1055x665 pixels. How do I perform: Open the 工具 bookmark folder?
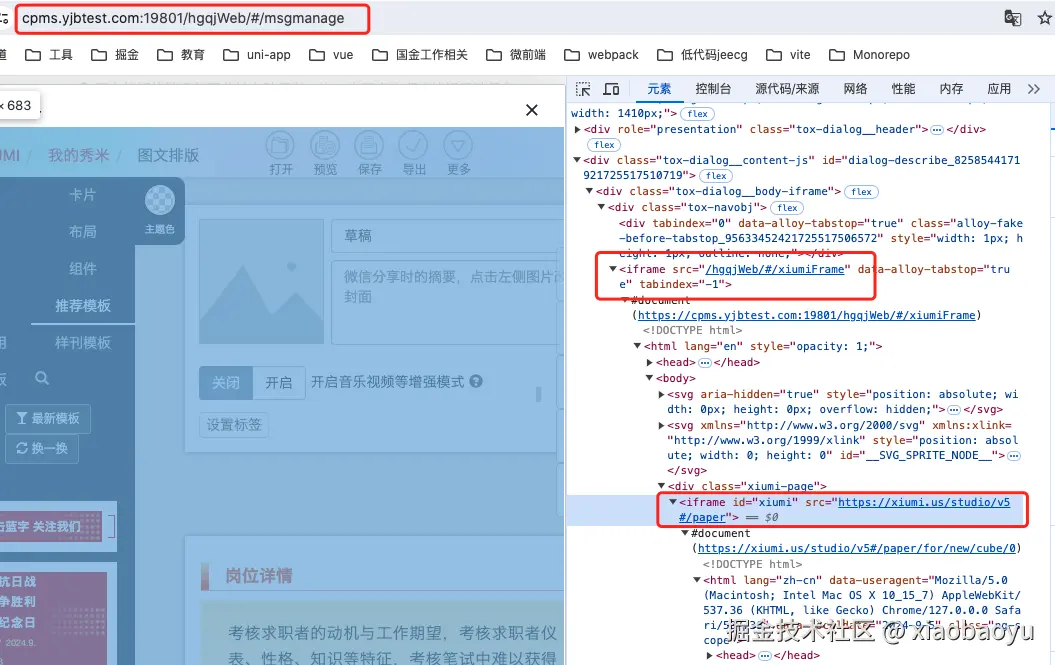(x=49, y=55)
